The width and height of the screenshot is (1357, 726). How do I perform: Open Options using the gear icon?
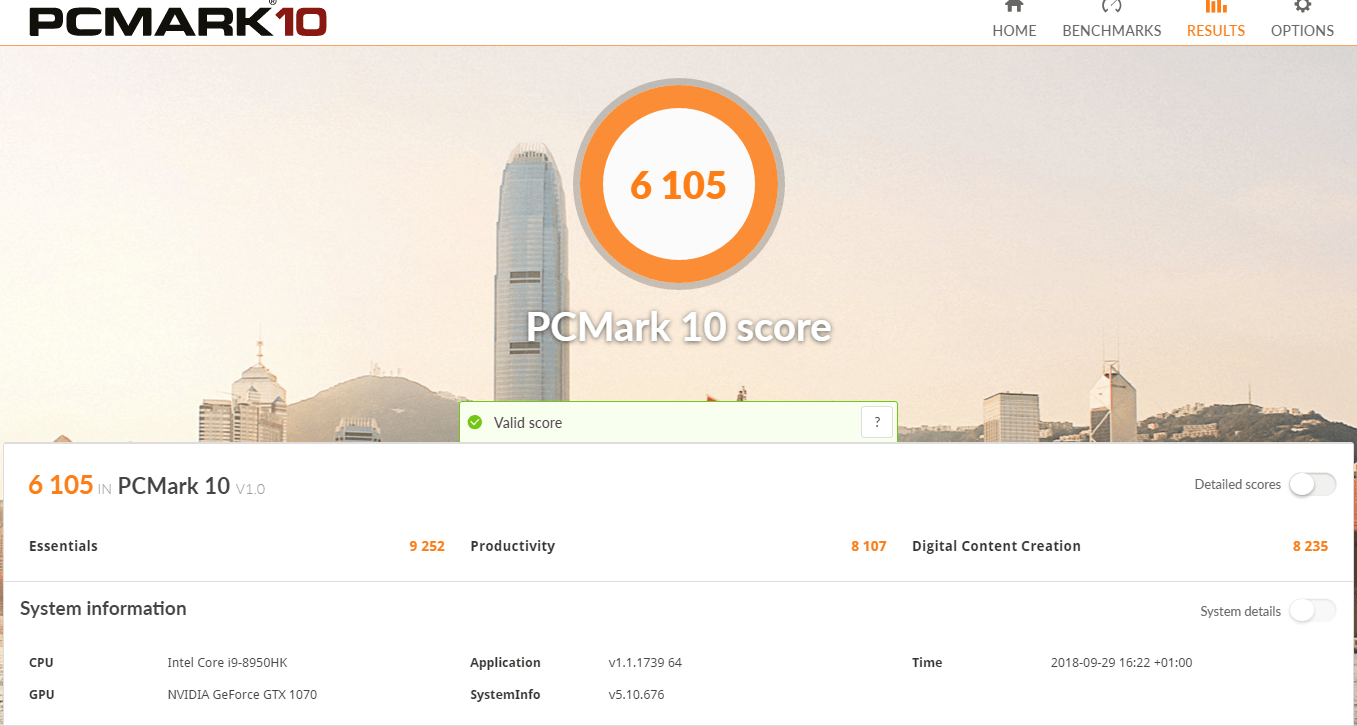pyautogui.click(x=1302, y=6)
